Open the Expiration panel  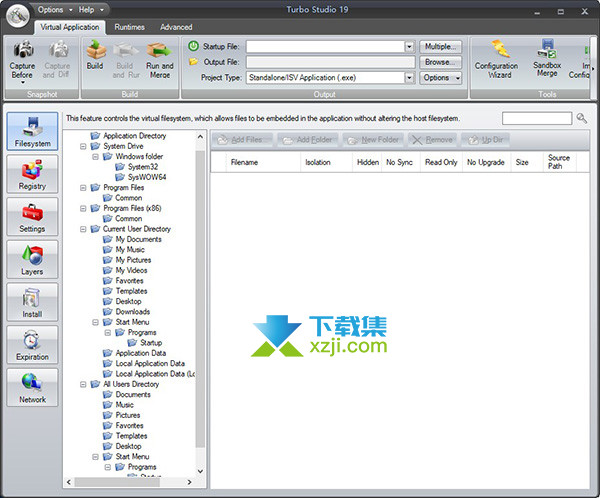33,345
